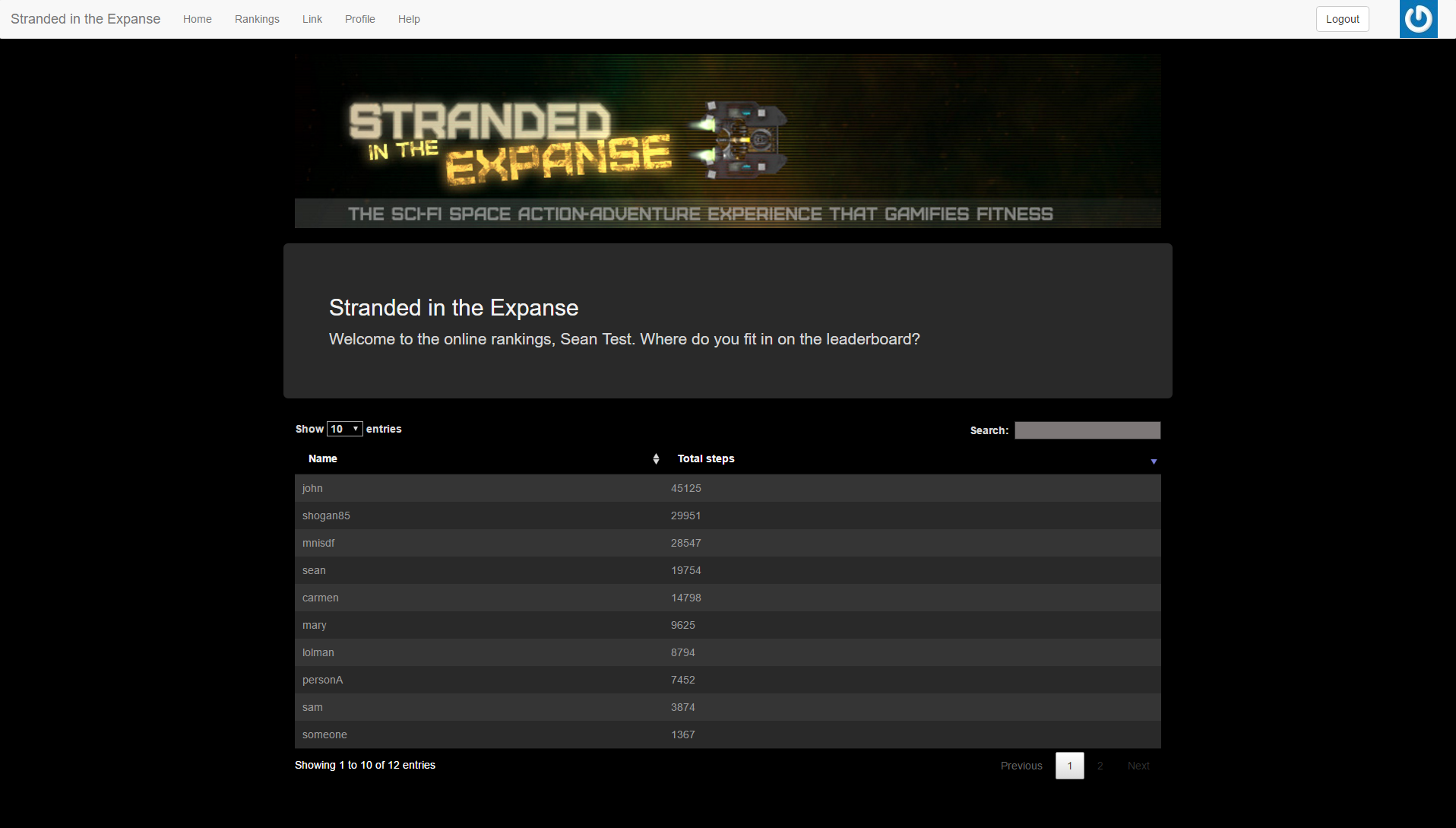Open the Home menu item
1456x828 pixels.
[198, 19]
